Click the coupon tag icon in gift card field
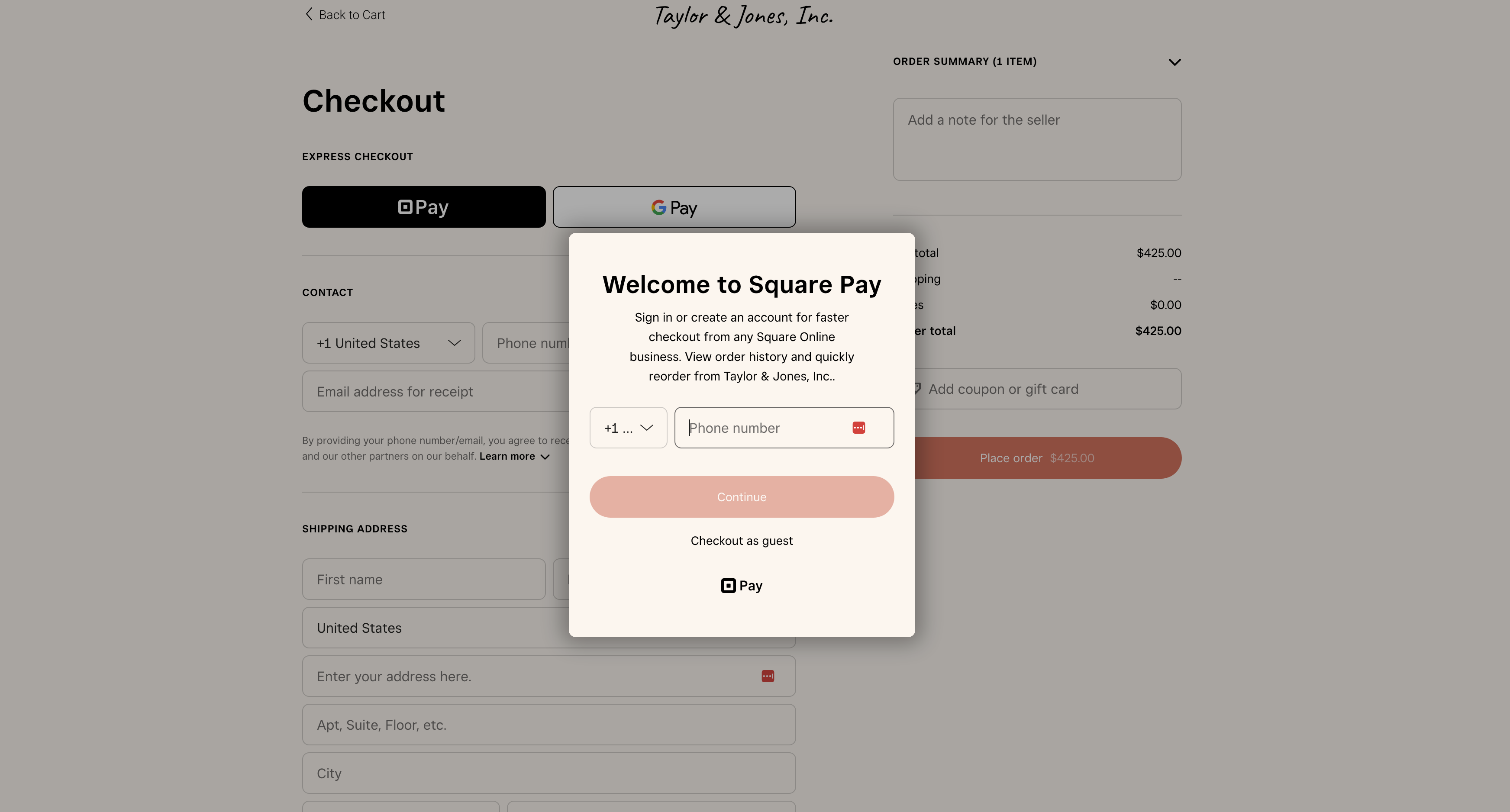Screen dimensions: 1510x812 coord(917,388)
